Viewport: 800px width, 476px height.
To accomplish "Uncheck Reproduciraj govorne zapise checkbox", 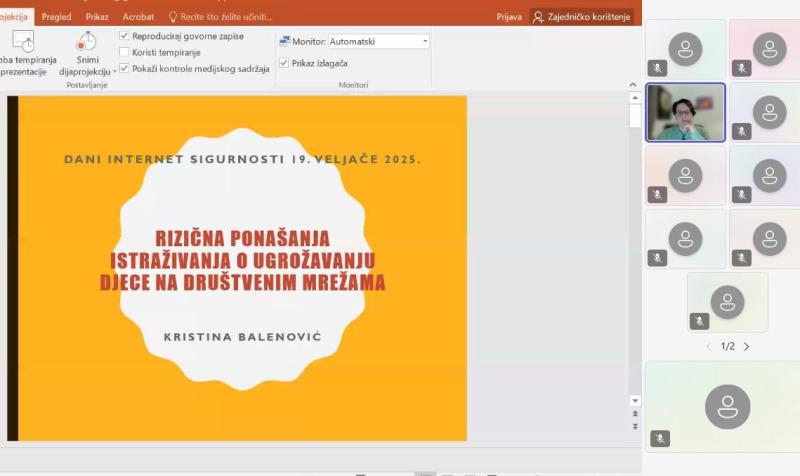I will point(124,36).
